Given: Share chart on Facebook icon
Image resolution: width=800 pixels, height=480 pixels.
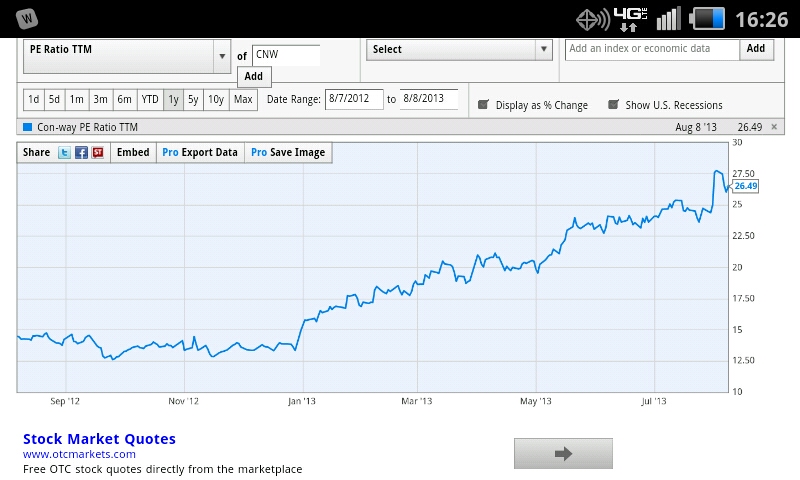Looking at the screenshot, I should point(81,153).
